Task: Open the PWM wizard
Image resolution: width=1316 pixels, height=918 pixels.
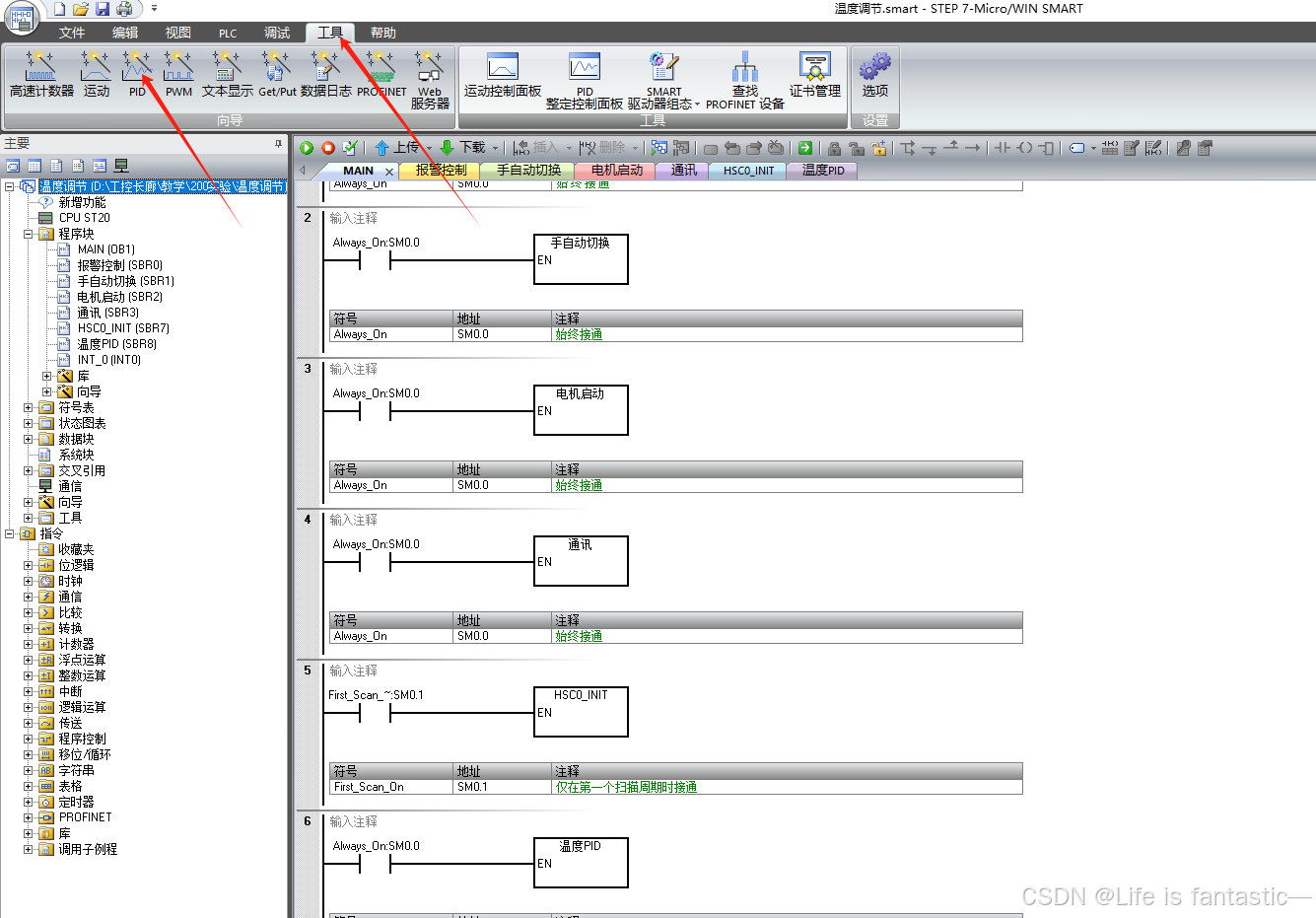Action: (178, 74)
